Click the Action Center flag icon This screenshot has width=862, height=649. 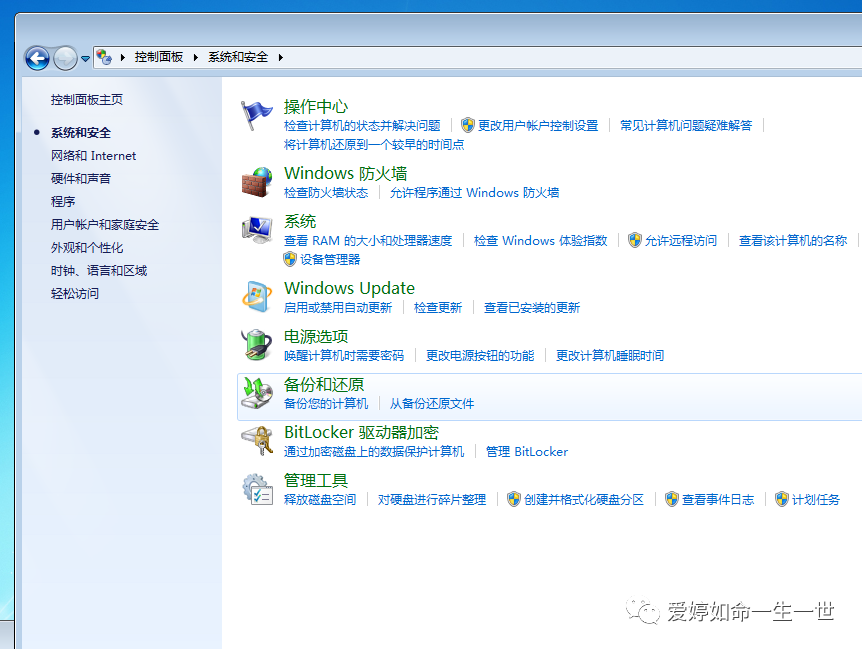257,115
